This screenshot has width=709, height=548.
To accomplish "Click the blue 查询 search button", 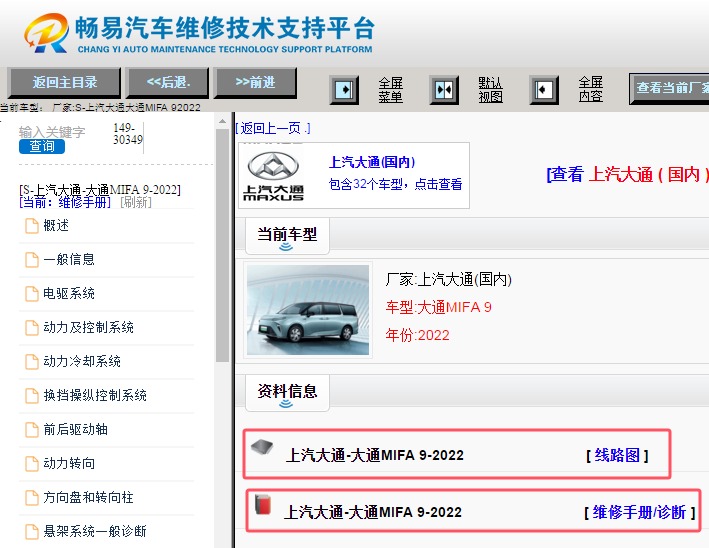I will click(x=42, y=146).
